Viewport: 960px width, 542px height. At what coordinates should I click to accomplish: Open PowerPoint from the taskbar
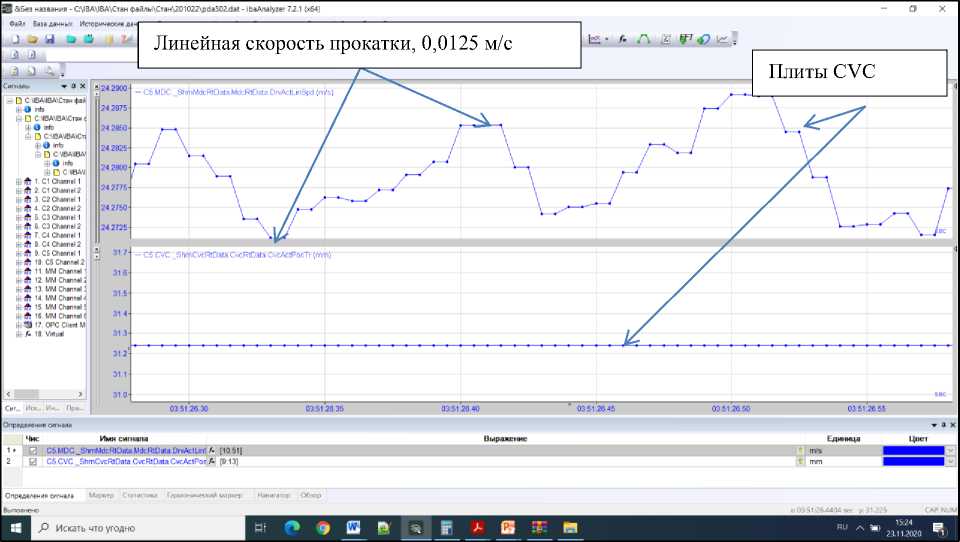click(x=508, y=527)
